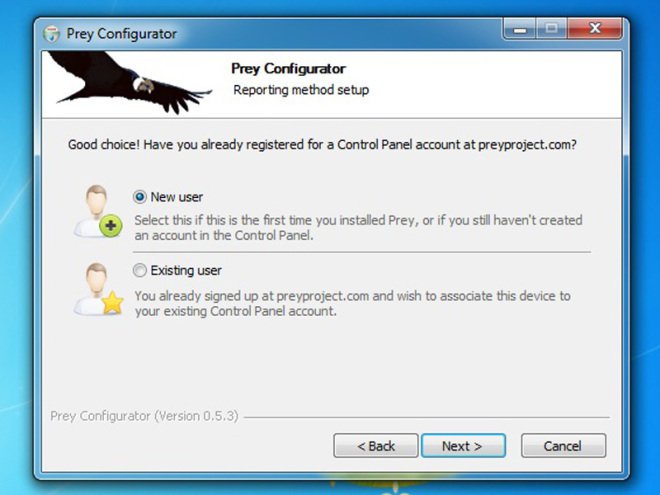This screenshot has height=495, width=660.
Task: Click the New user icon with green plus
Action: point(98,211)
